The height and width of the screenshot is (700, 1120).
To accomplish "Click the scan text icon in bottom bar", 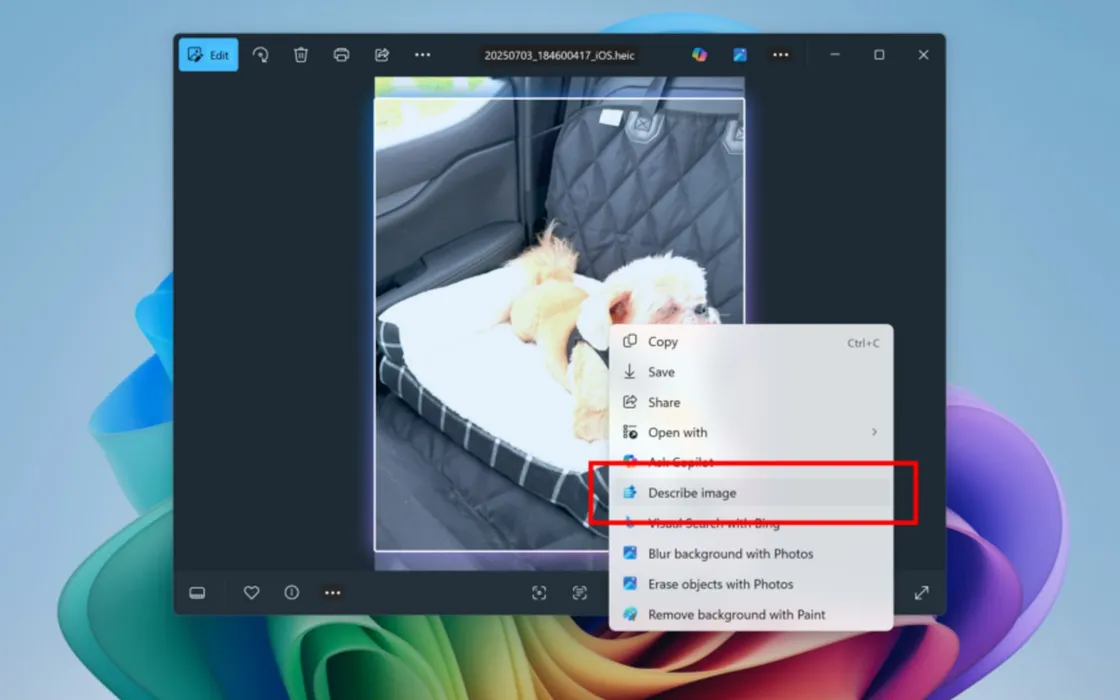I will click(579, 593).
